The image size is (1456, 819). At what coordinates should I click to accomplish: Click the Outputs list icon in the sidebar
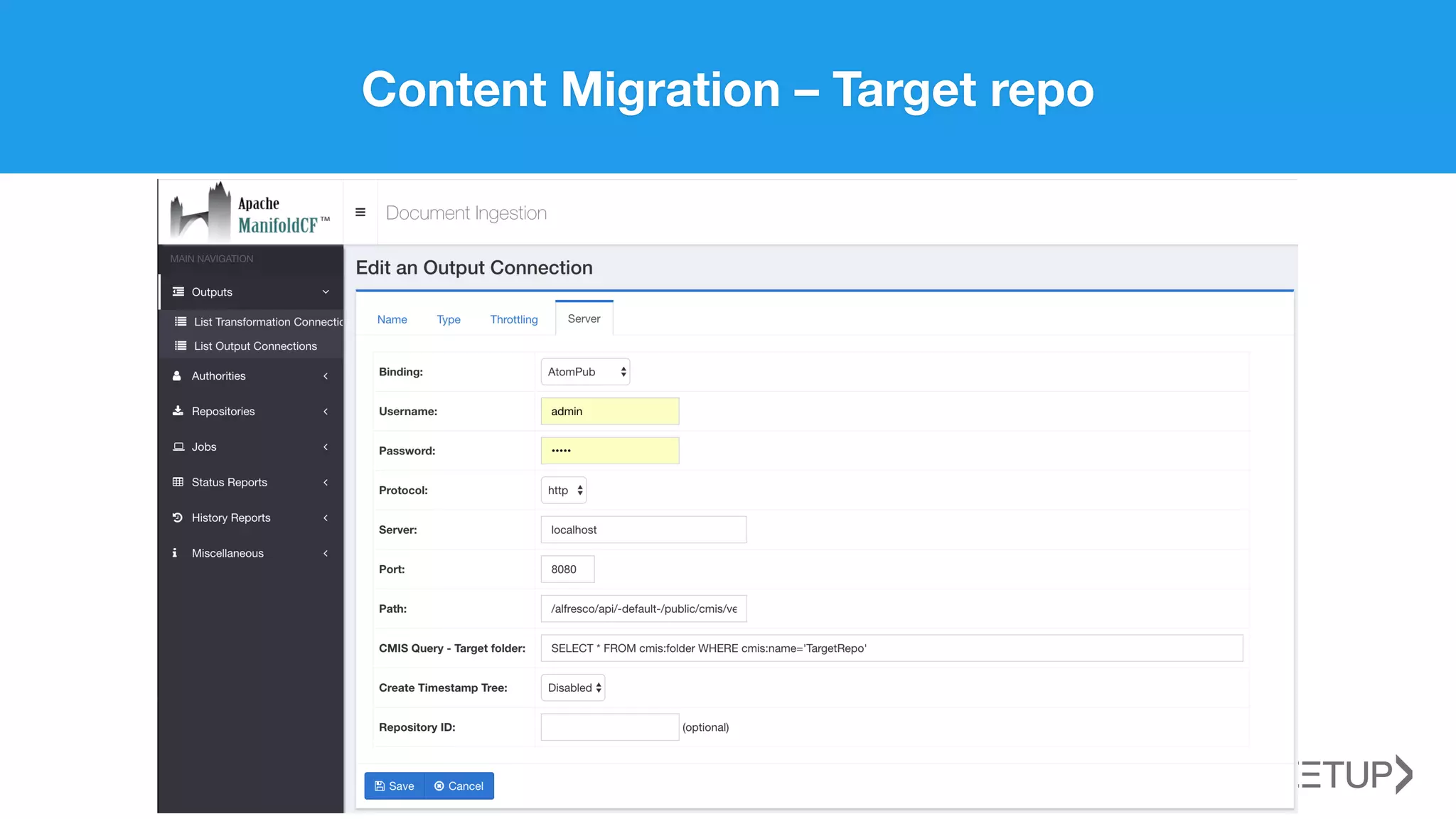[178, 292]
